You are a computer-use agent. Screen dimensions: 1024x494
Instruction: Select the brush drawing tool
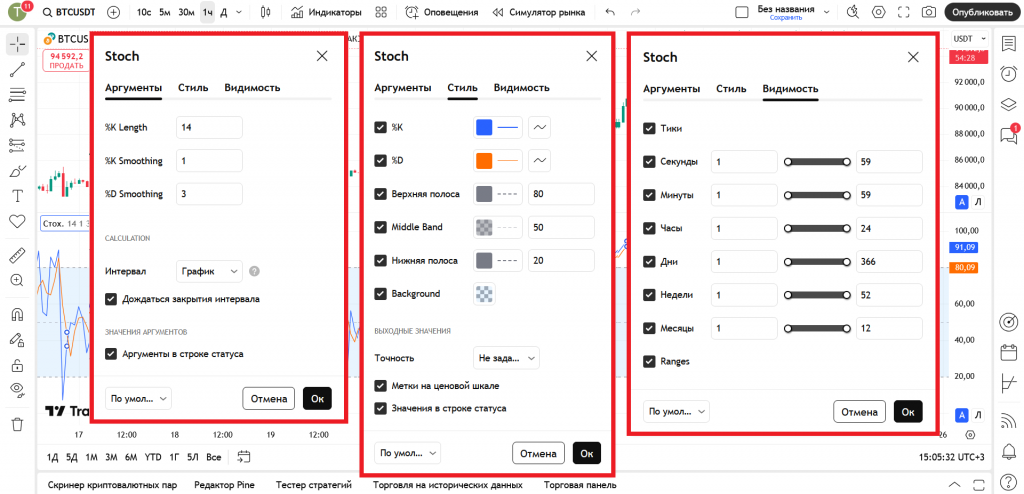pyautogui.click(x=18, y=171)
